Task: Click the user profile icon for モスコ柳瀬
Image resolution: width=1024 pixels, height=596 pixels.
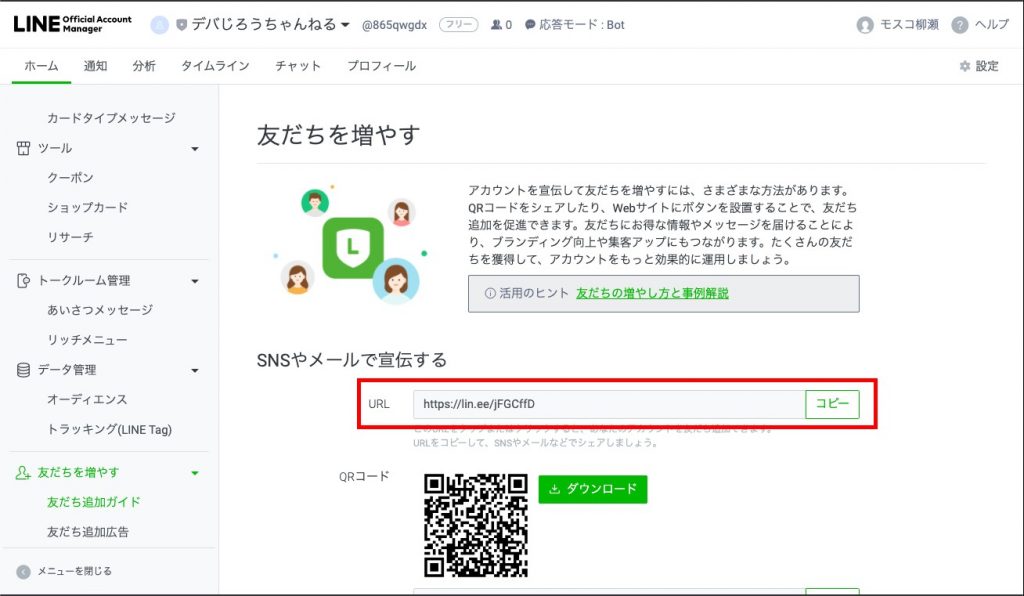Action: click(865, 25)
